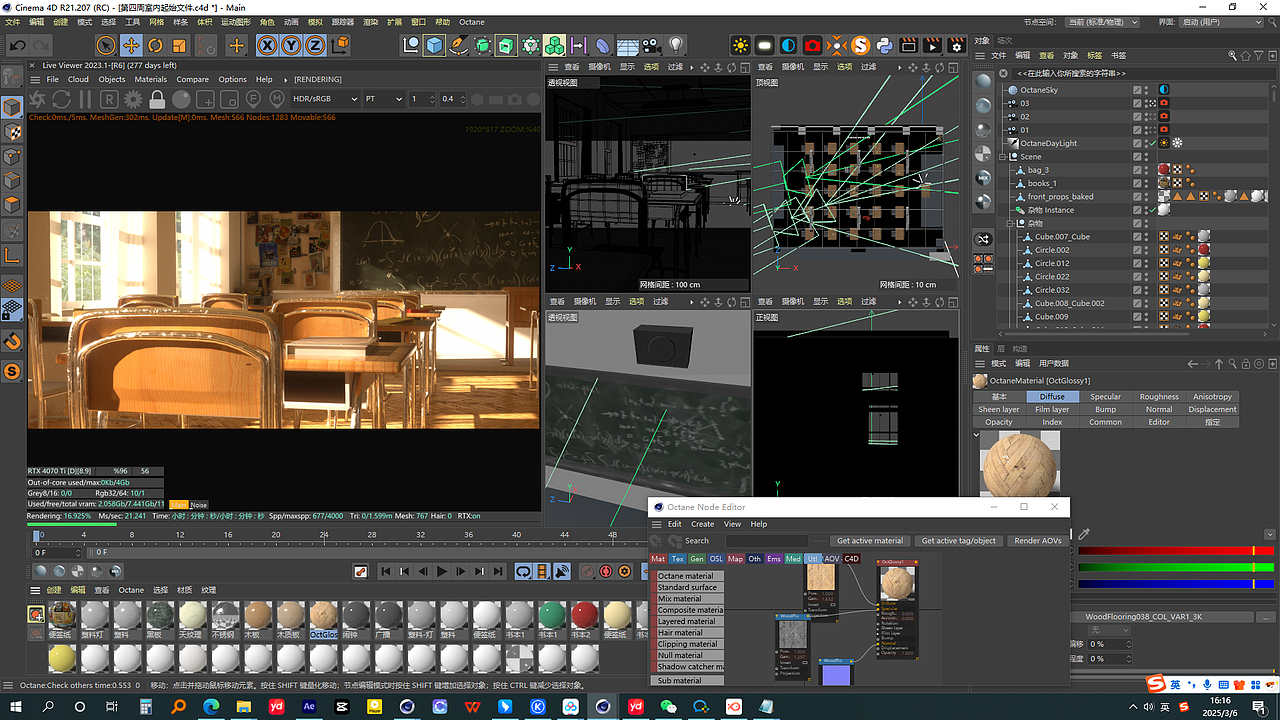
Task: Add a cube primitive object
Action: click(434, 45)
